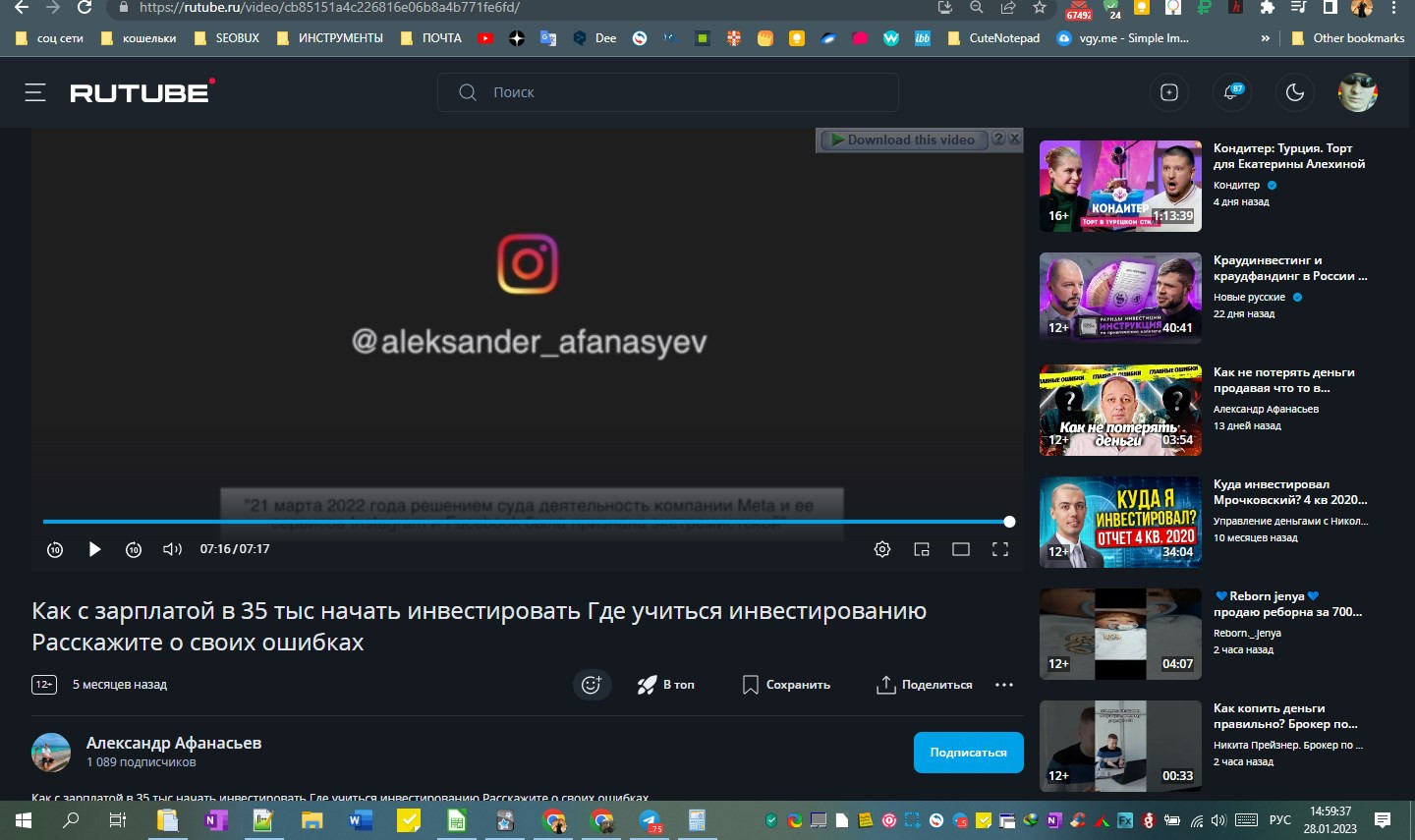Open the Кондитер: Турция video thumbnail
Screen dimensions: 1415x840
pos(1120,186)
